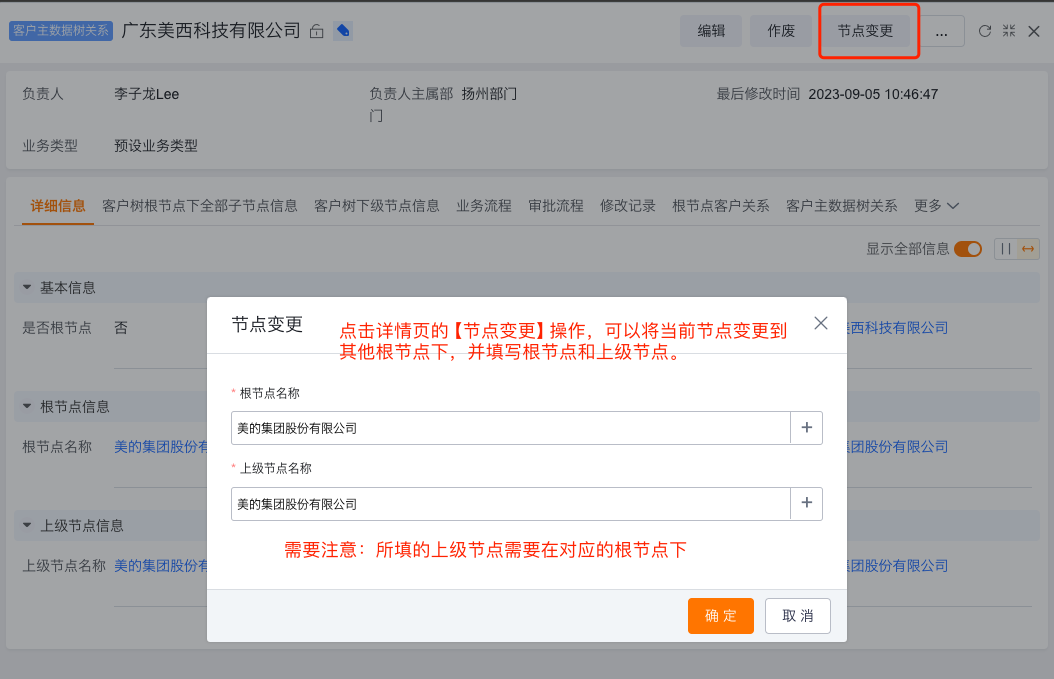Open 审批流程 tab
Image resolution: width=1054 pixels, height=679 pixels.
556,206
